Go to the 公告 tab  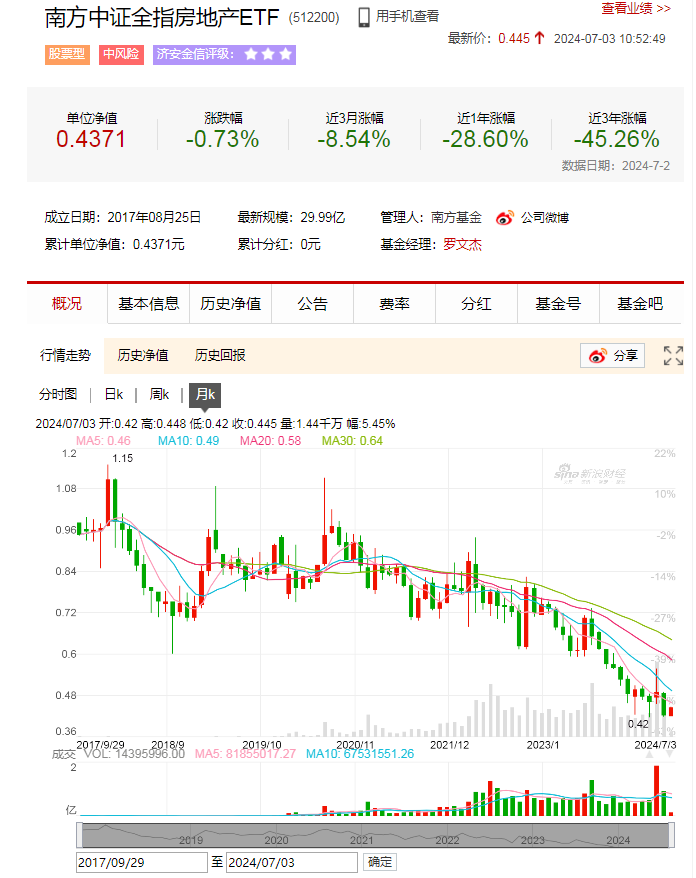(x=312, y=303)
